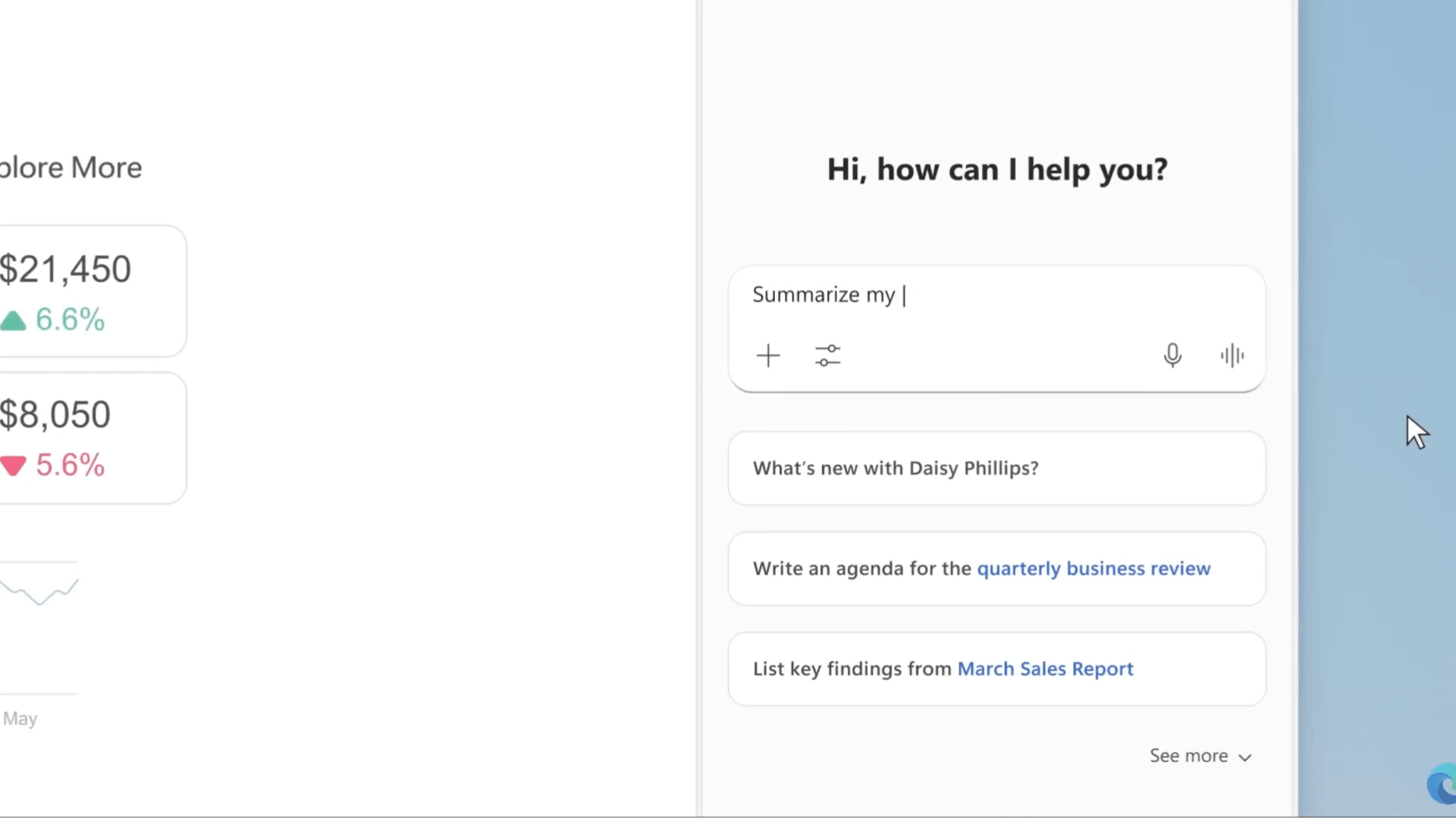Click the microphone dictation icon
The height and width of the screenshot is (819, 1456).
point(1172,356)
